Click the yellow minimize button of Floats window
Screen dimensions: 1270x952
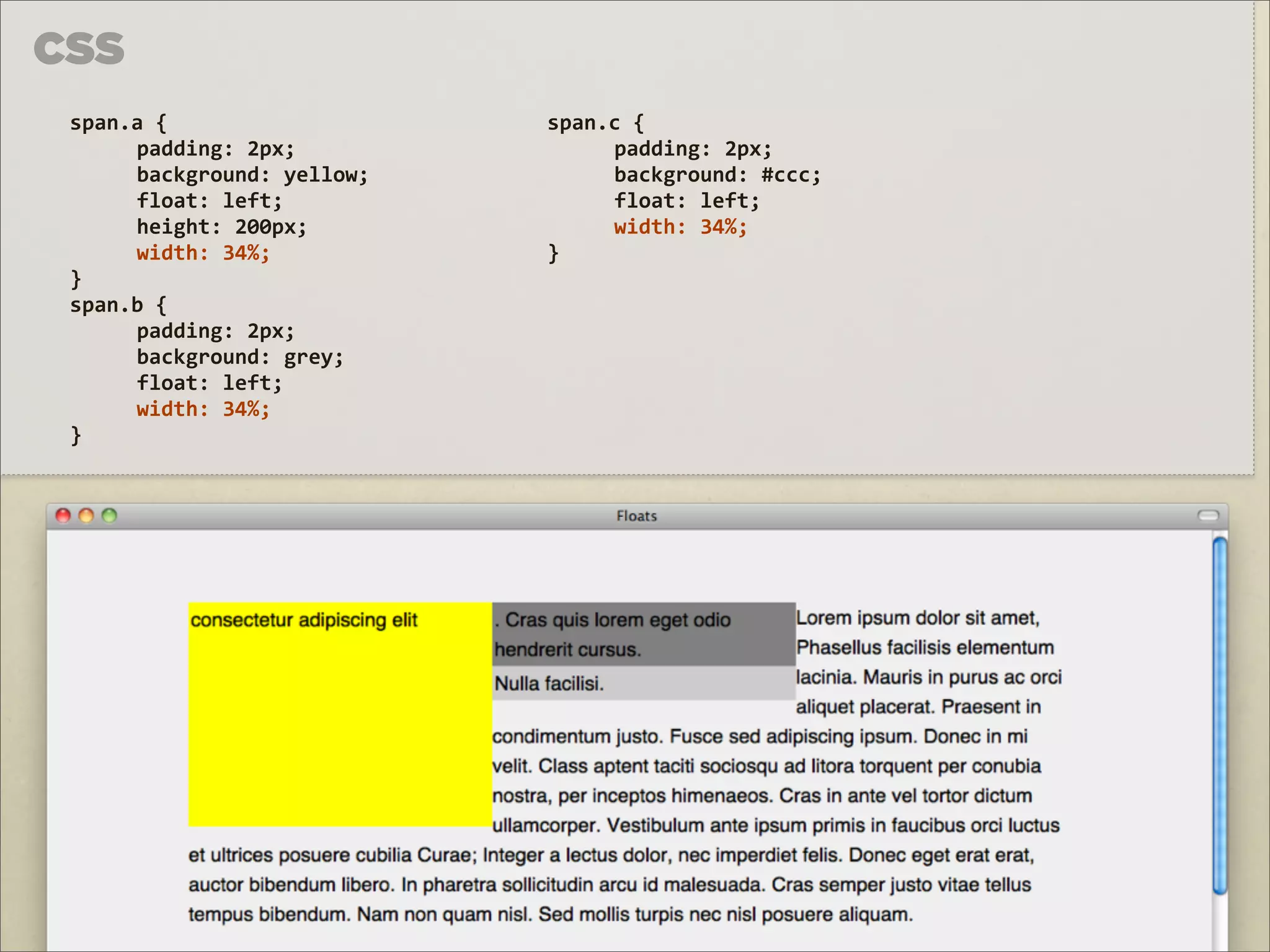click(x=86, y=516)
